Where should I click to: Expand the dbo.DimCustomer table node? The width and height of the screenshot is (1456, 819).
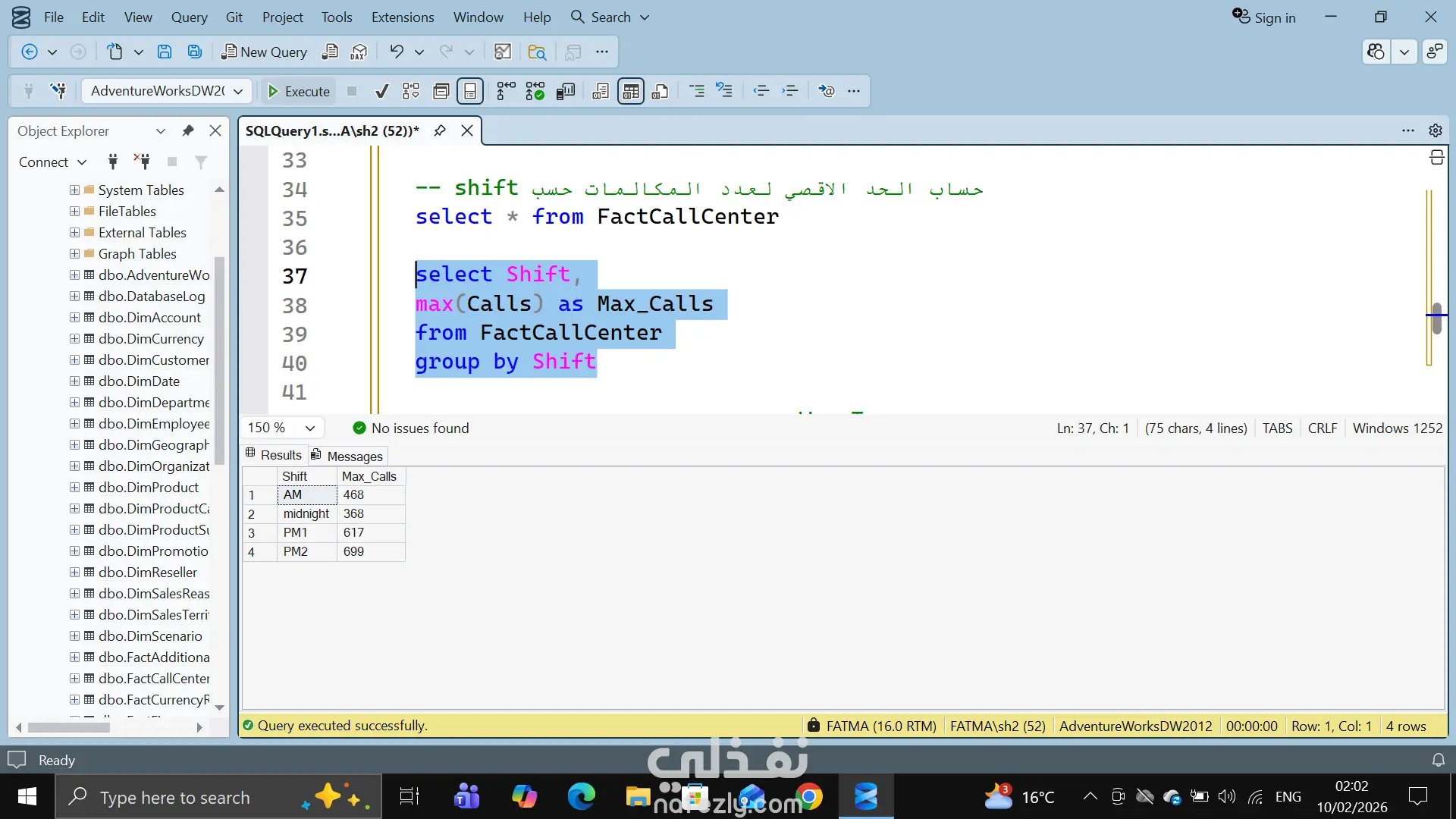tap(74, 360)
